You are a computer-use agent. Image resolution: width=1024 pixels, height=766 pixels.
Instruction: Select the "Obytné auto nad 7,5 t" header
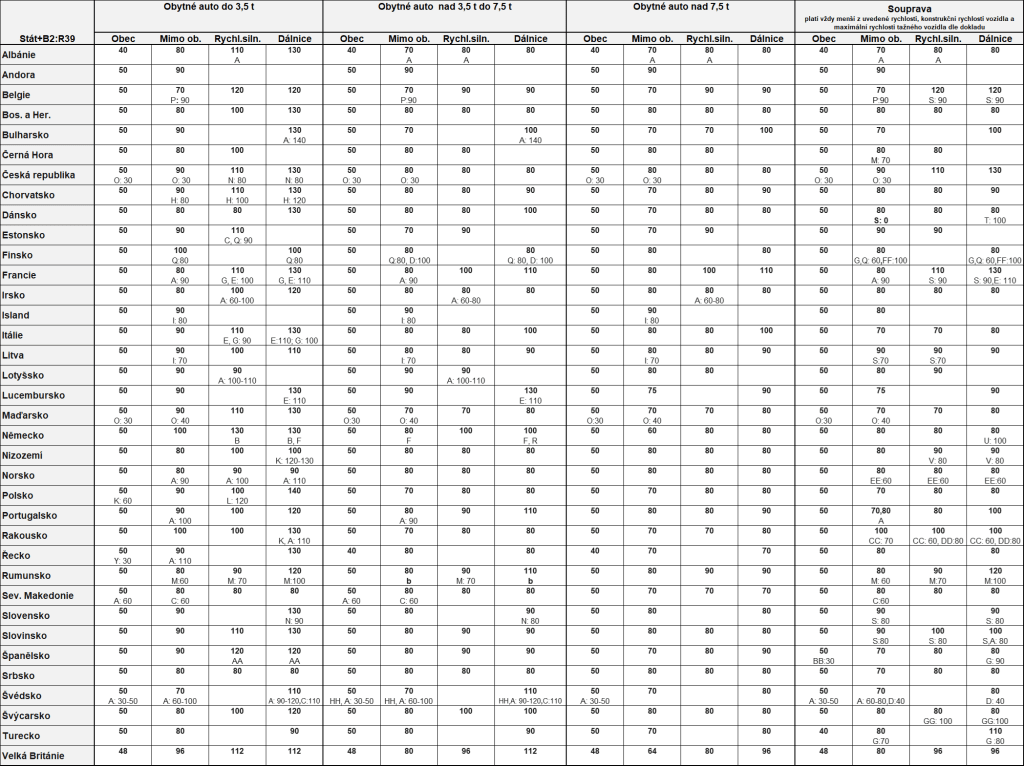click(680, 7)
